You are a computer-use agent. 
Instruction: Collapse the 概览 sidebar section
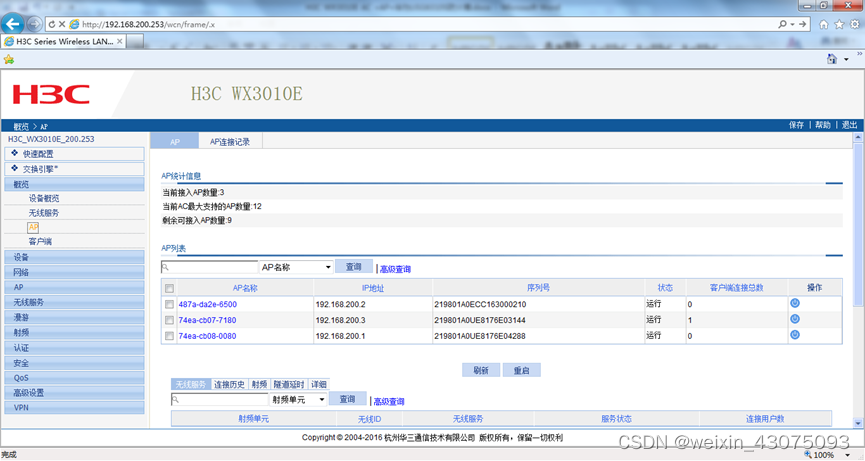[74, 184]
